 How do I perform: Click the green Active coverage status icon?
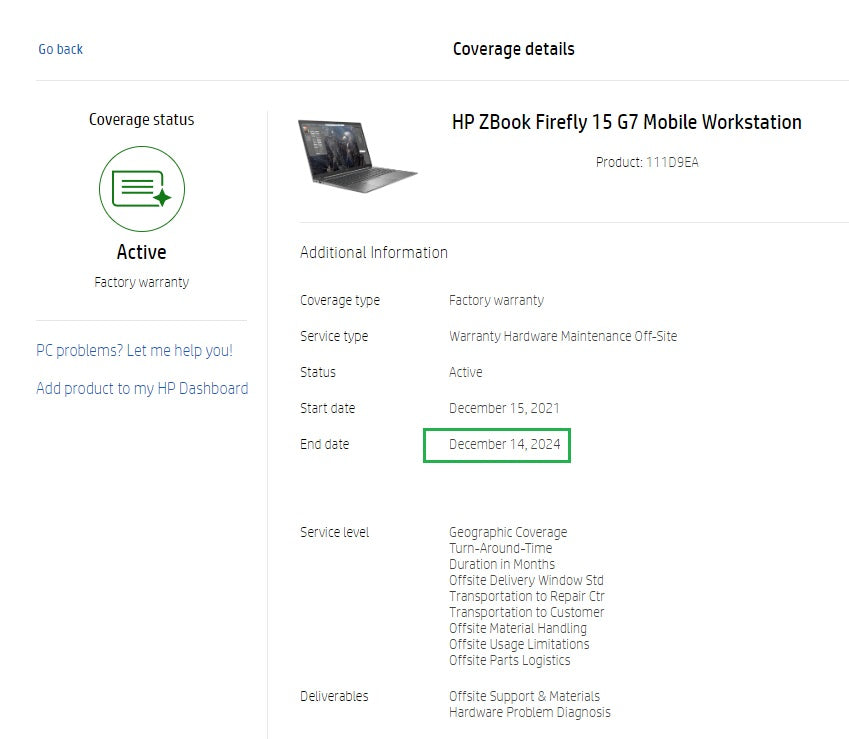click(x=142, y=188)
